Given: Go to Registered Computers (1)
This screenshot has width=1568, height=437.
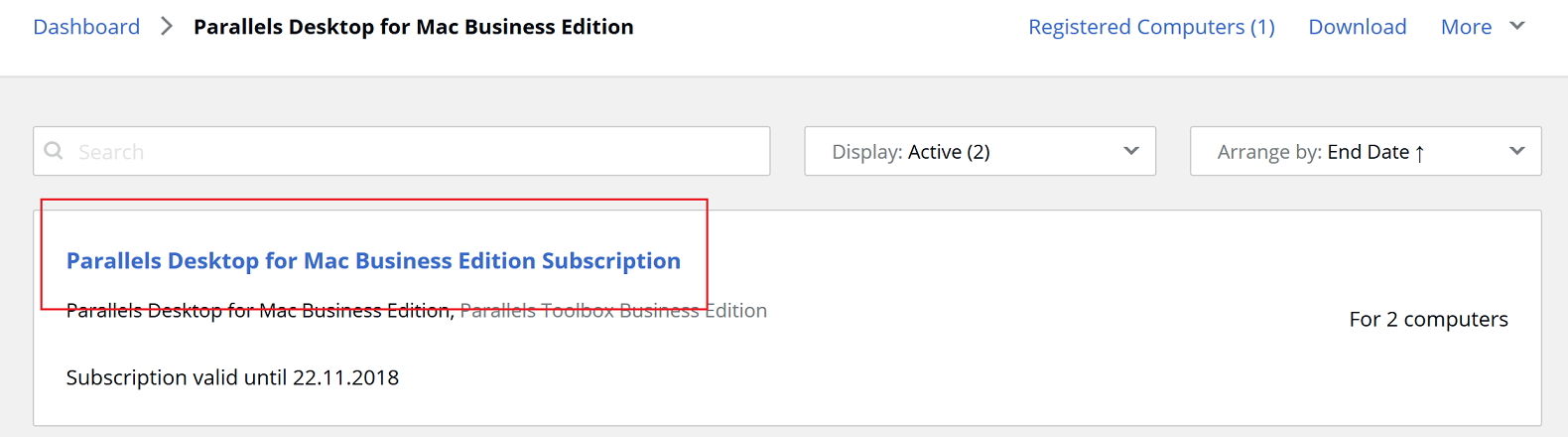Looking at the screenshot, I should [1151, 27].
